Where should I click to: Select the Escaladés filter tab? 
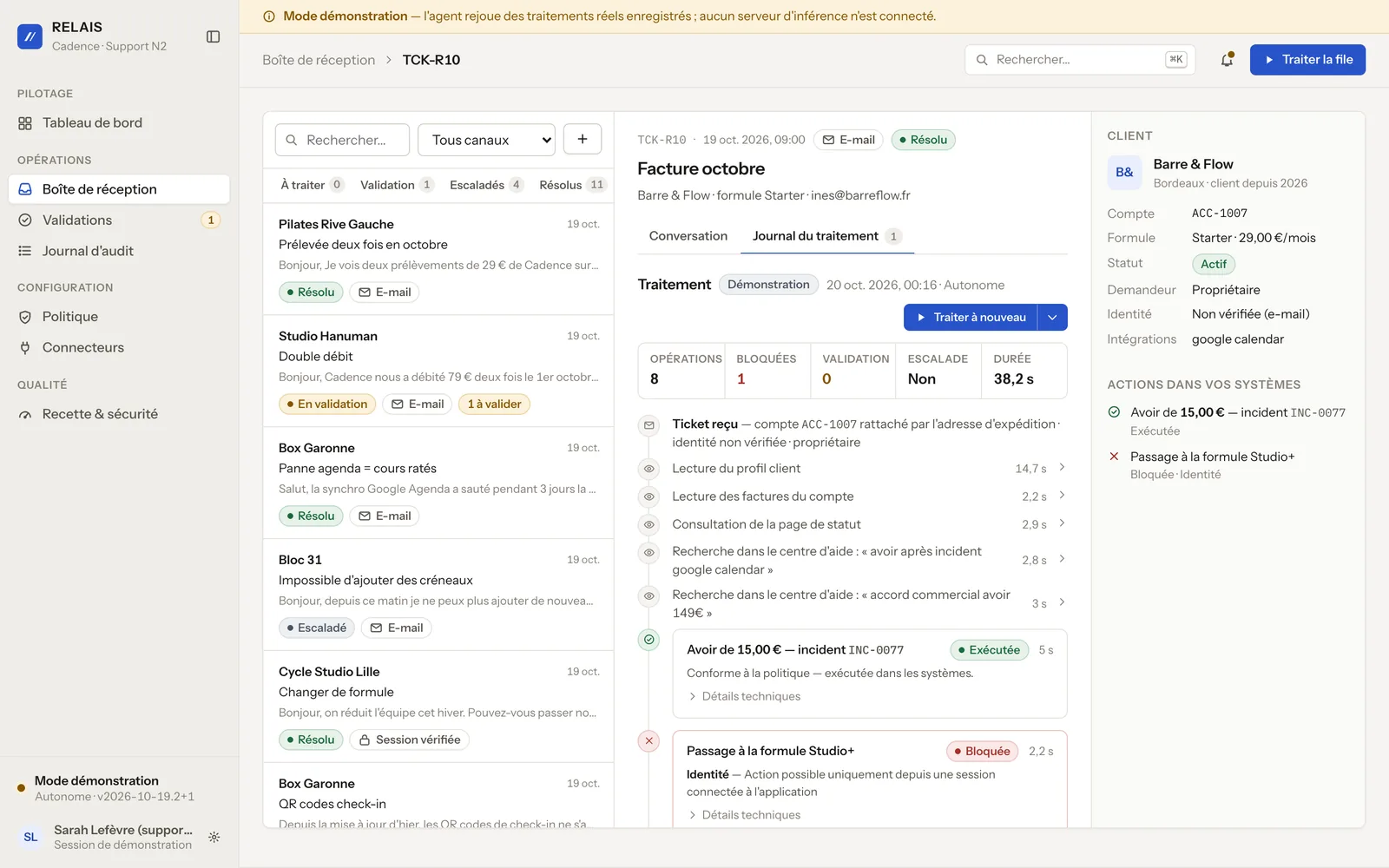[x=486, y=185]
